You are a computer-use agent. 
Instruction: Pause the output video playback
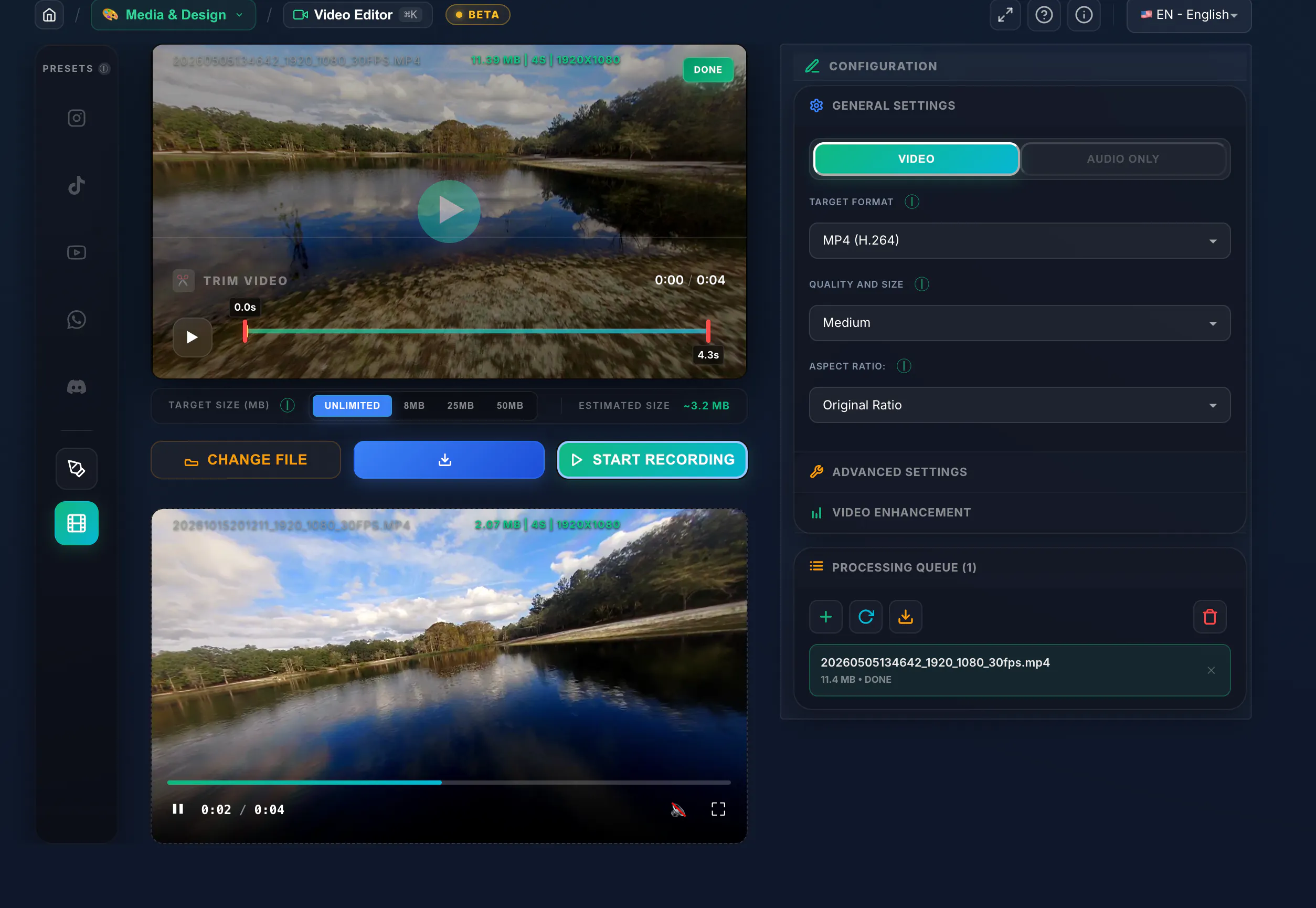pos(178,809)
